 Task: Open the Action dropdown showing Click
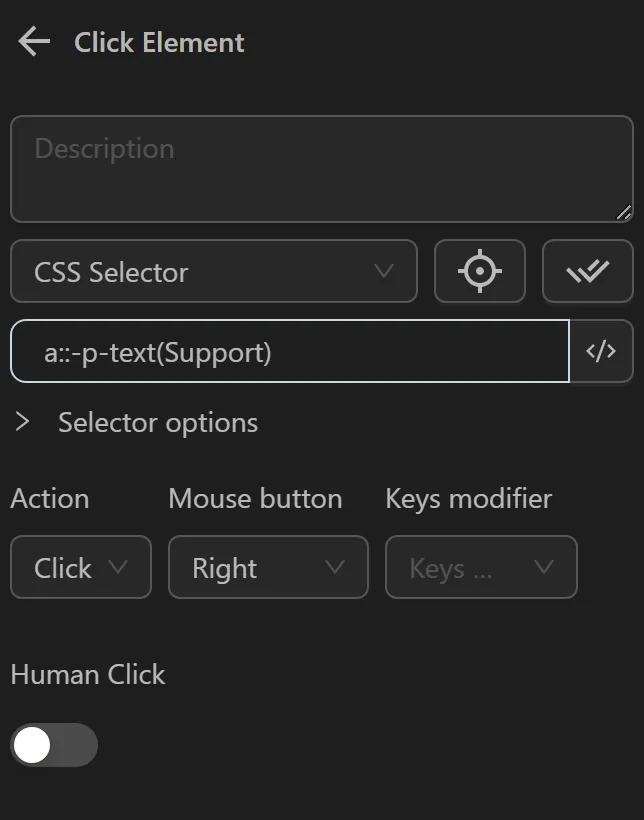click(x=80, y=567)
